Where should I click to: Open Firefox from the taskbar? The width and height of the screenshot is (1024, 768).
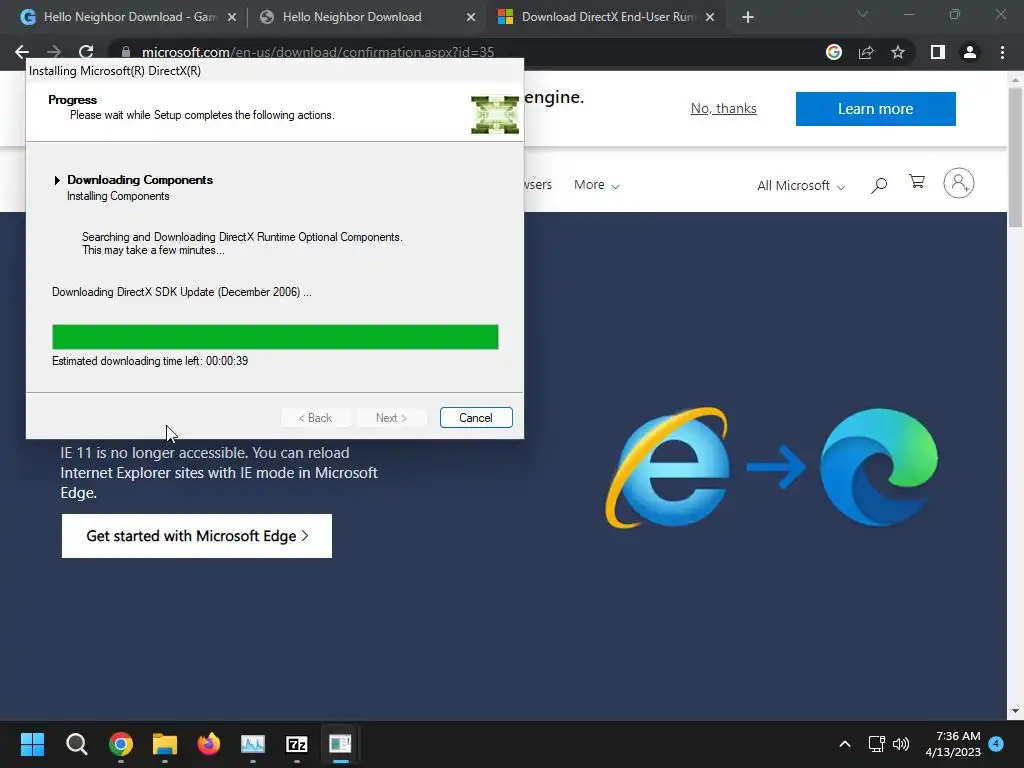click(209, 744)
